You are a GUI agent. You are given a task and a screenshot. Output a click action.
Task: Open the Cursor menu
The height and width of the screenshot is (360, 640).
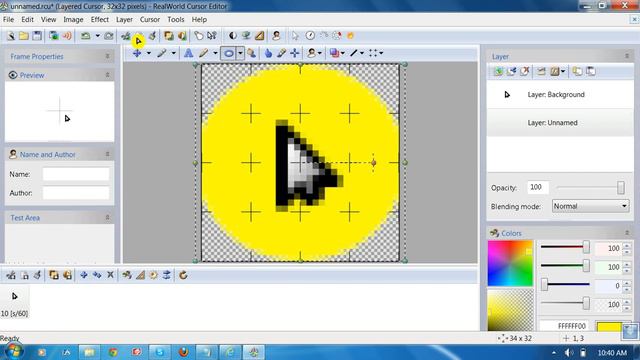coord(150,20)
